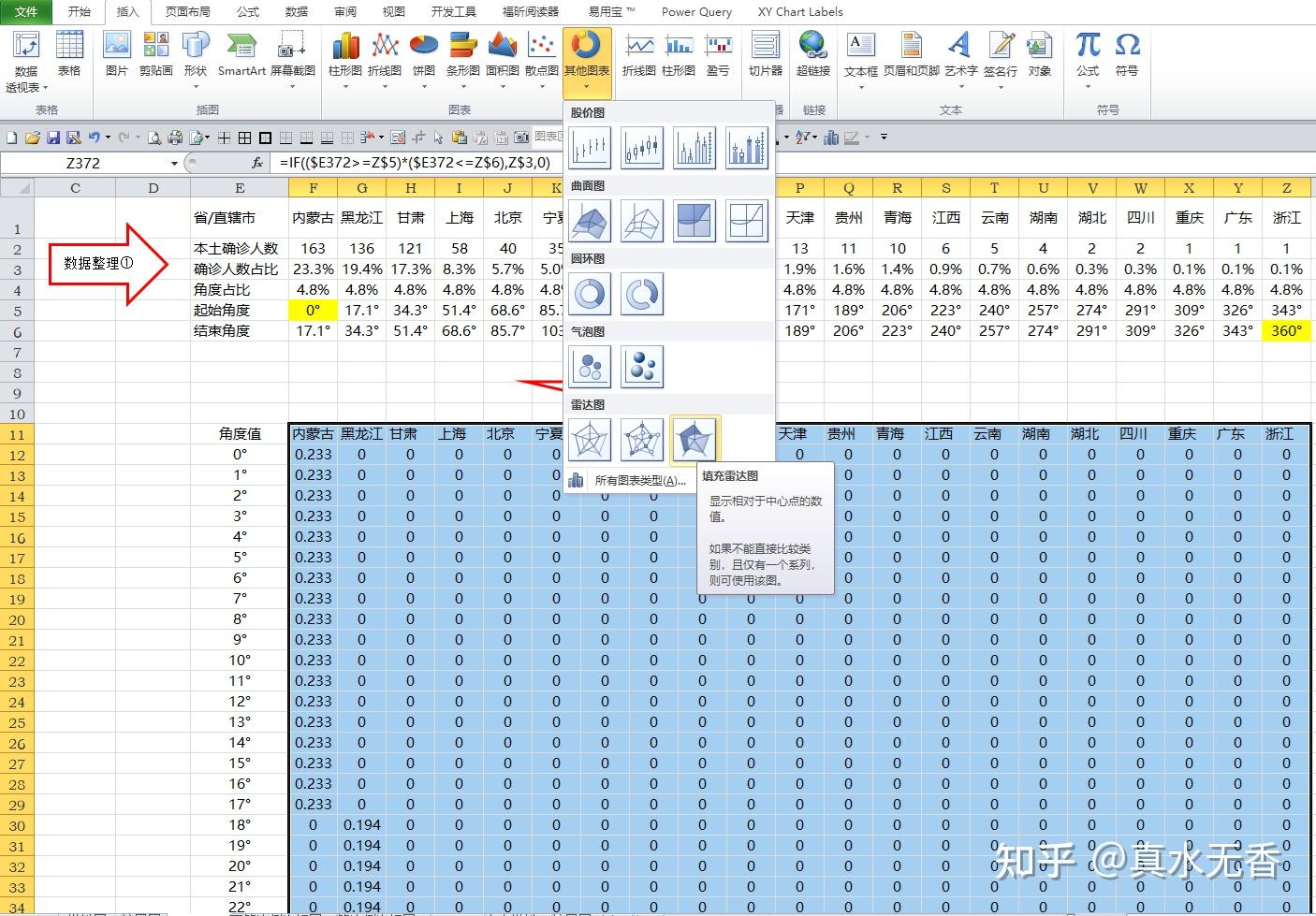Select the open-high-low-close stock chart

tap(642, 148)
